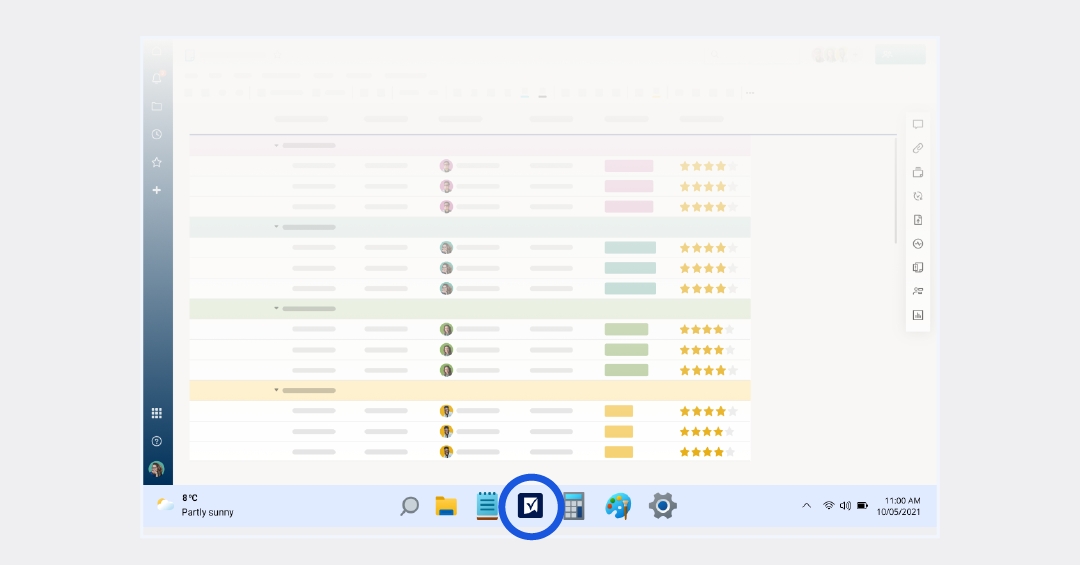The image size is (1080, 565).
Task: Open Conversations speech bubble in right panel
Action: [918, 124]
